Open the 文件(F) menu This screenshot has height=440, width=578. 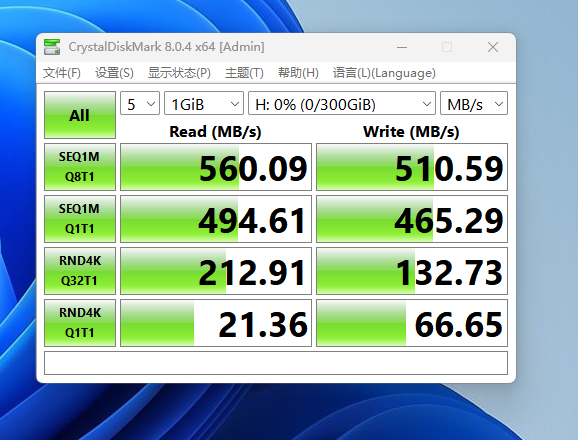tap(62, 73)
